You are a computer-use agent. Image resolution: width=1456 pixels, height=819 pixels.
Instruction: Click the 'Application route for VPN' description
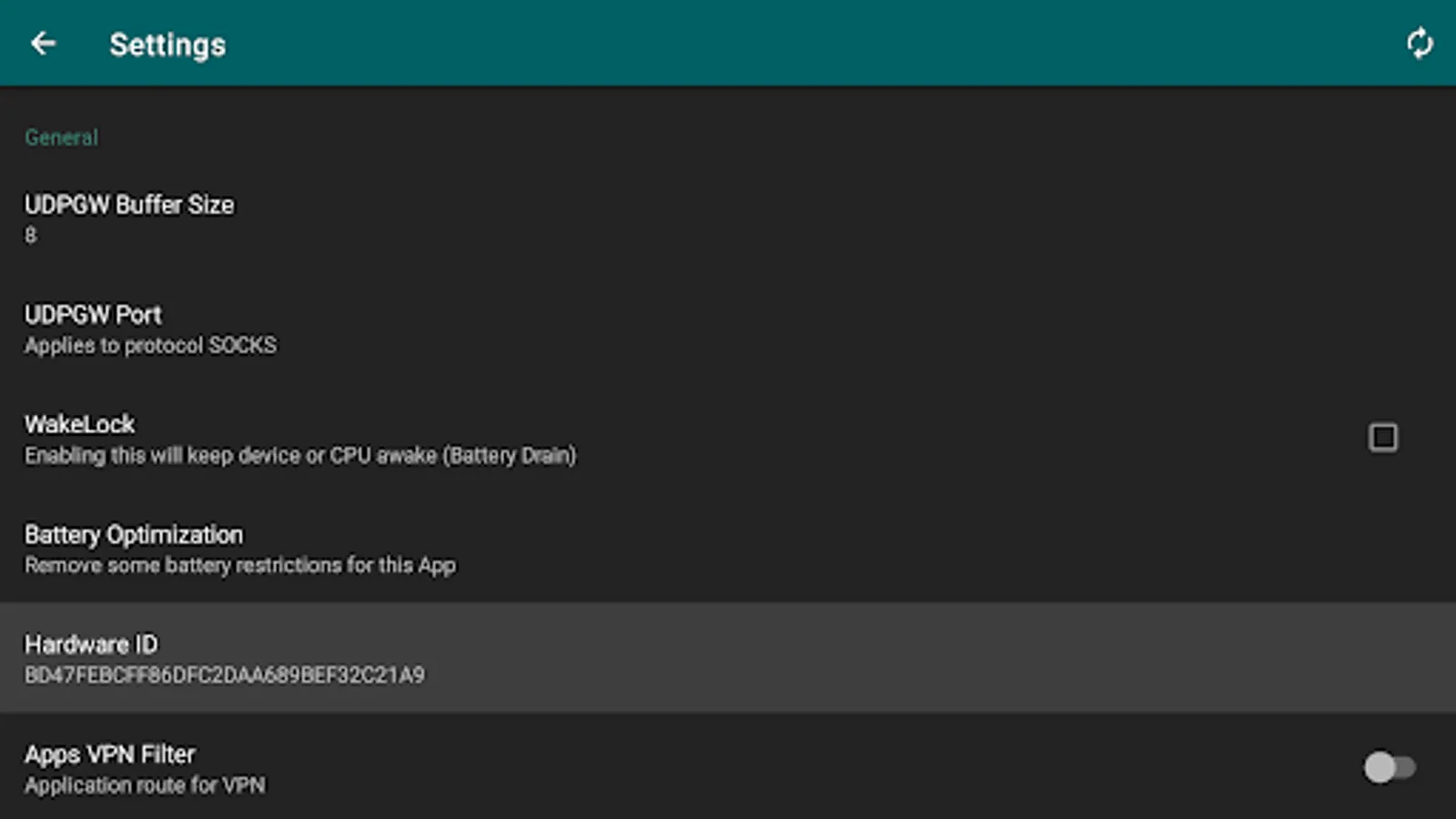pos(145,785)
